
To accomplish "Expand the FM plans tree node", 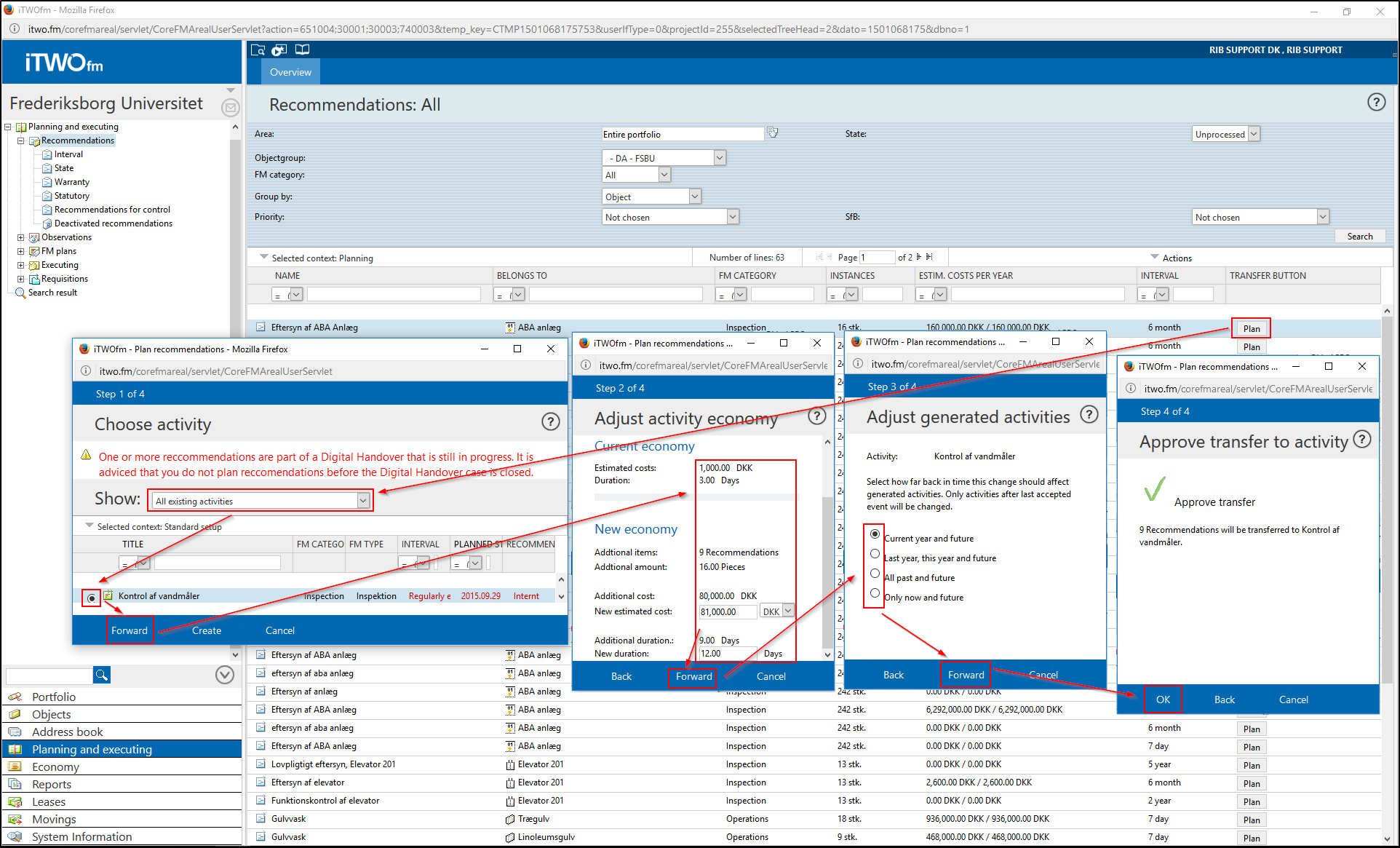I will (21, 251).
